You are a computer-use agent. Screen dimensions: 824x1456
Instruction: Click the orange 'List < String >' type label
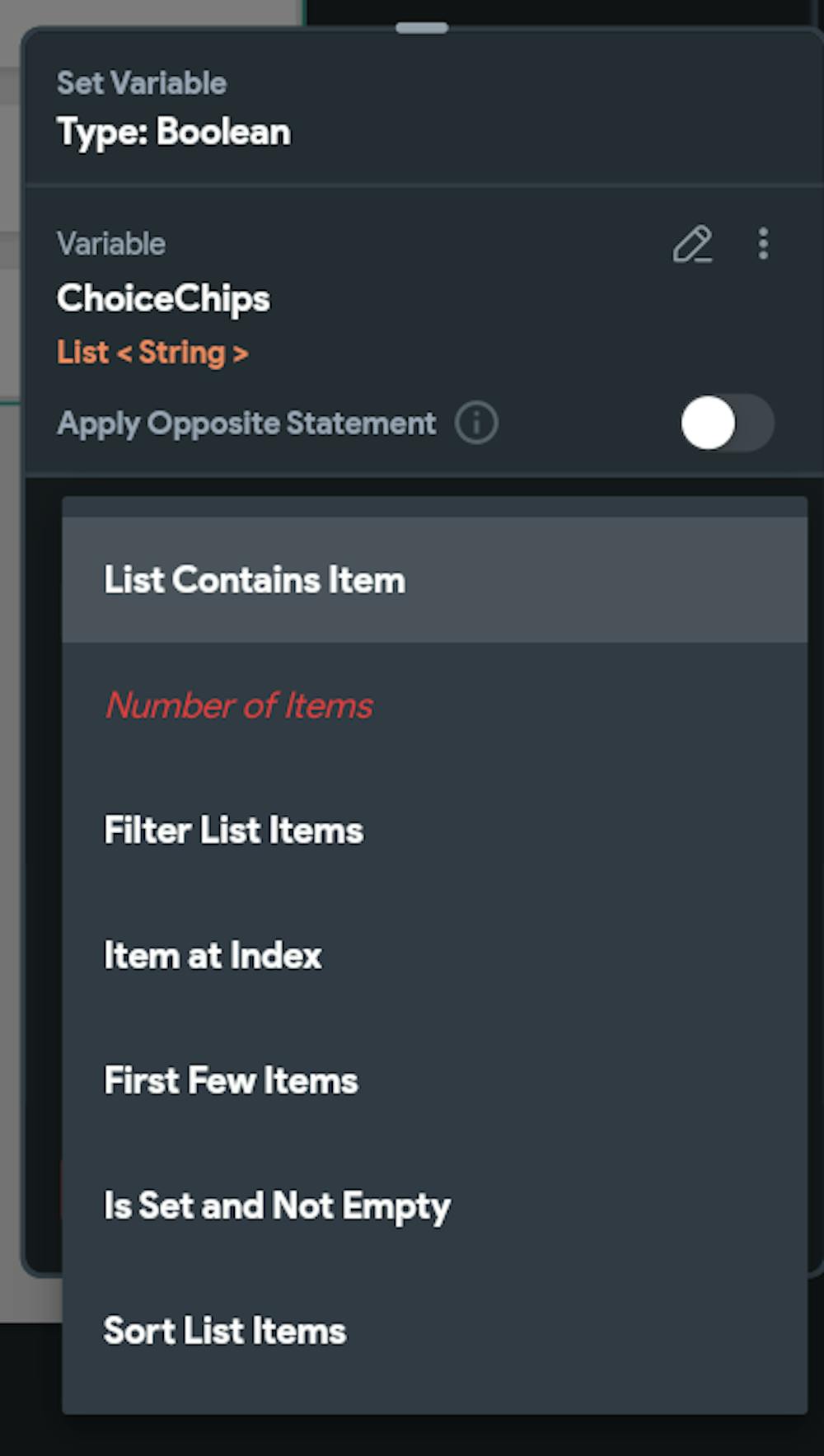click(x=152, y=353)
